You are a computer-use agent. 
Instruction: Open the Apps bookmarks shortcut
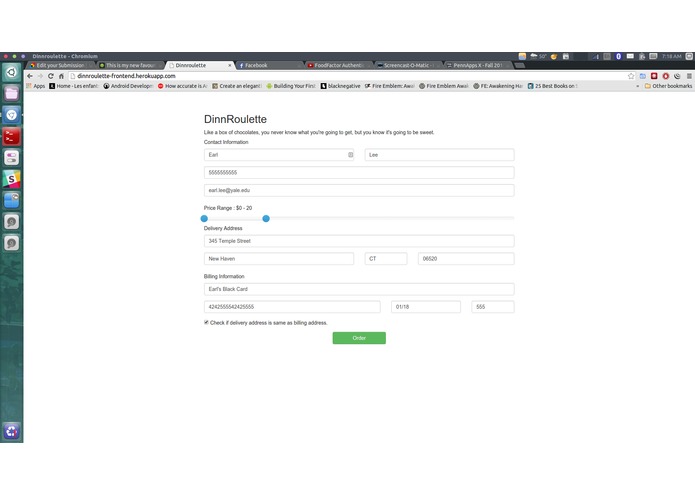(36, 86)
